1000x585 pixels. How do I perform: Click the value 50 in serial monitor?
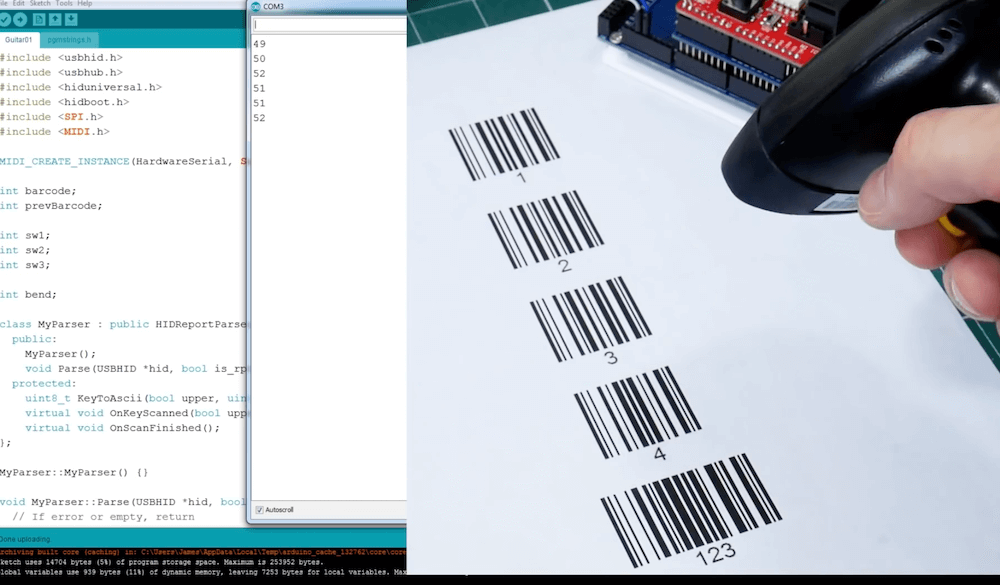[x=260, y=59]
